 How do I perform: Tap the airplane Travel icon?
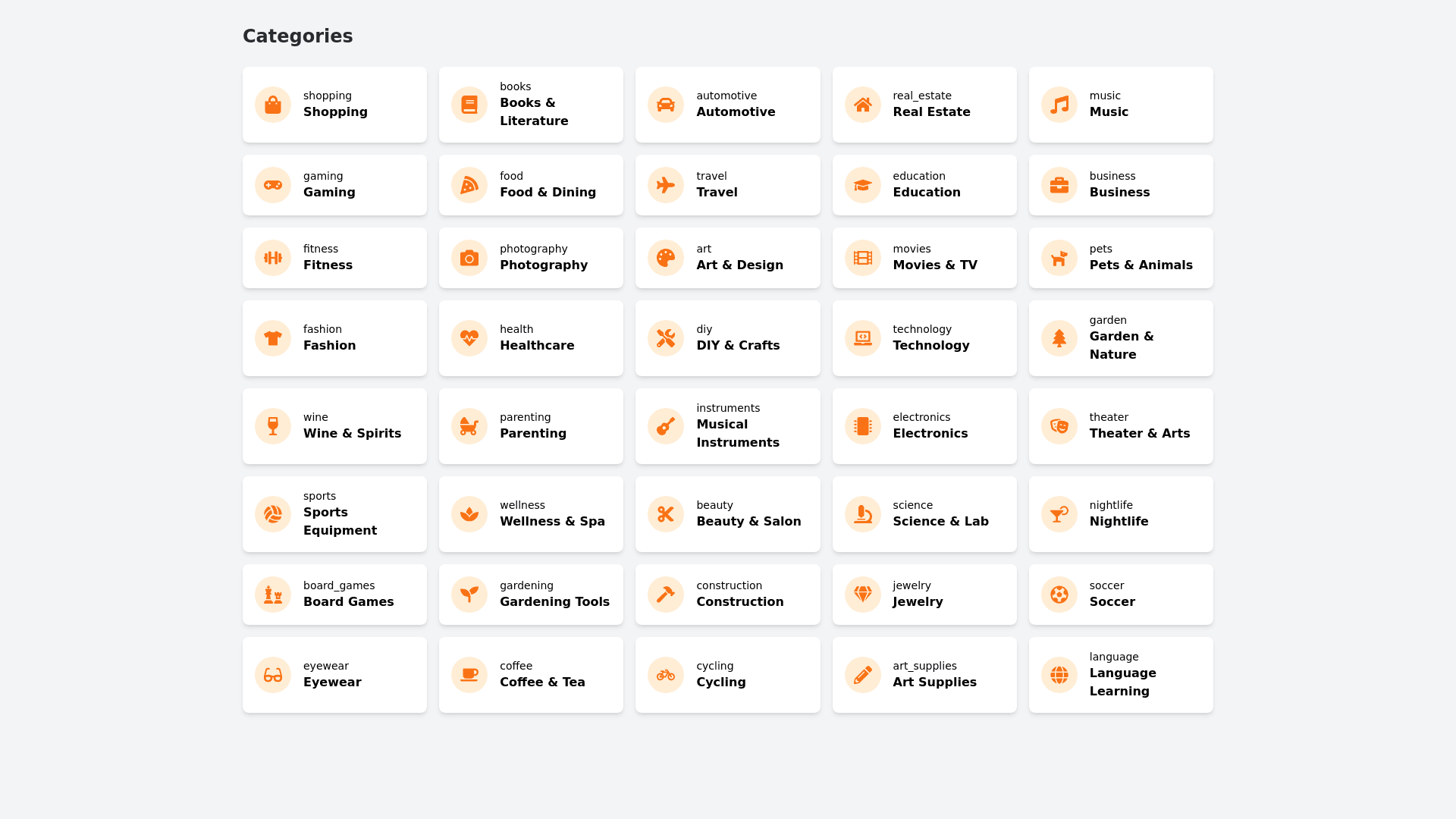click(666, 185)
